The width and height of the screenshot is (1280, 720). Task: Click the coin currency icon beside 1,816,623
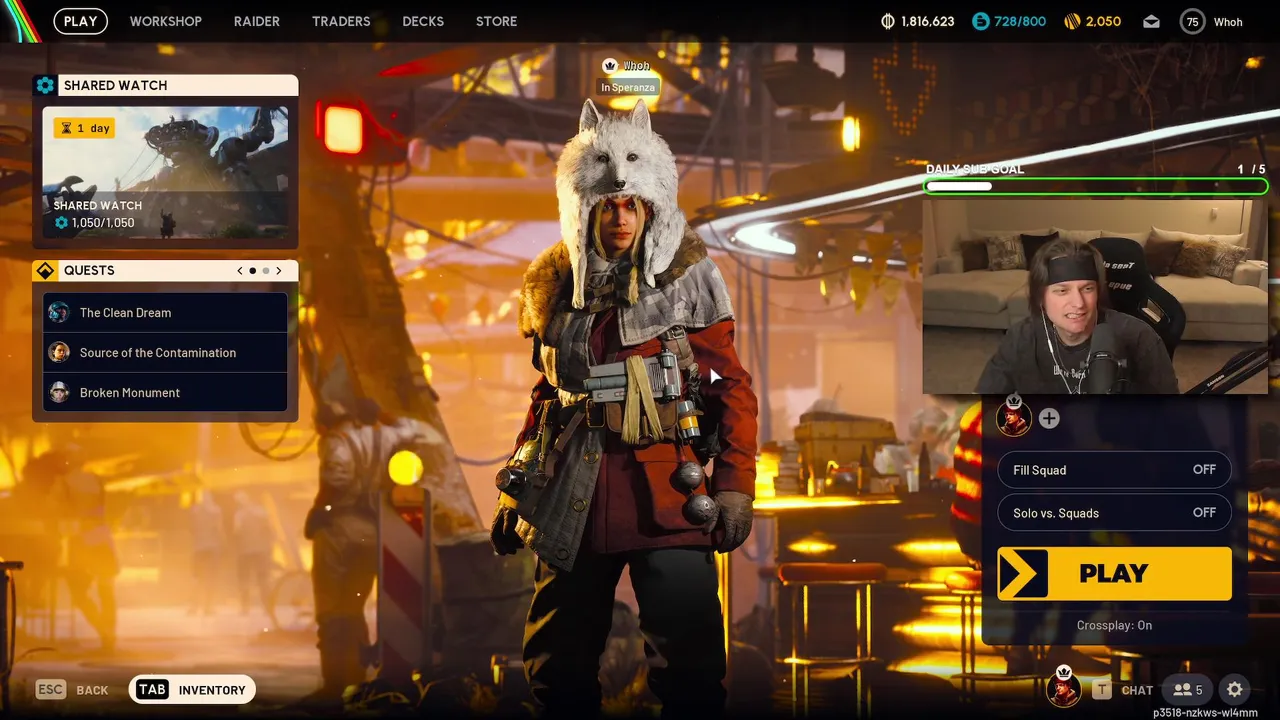(888, 21)
